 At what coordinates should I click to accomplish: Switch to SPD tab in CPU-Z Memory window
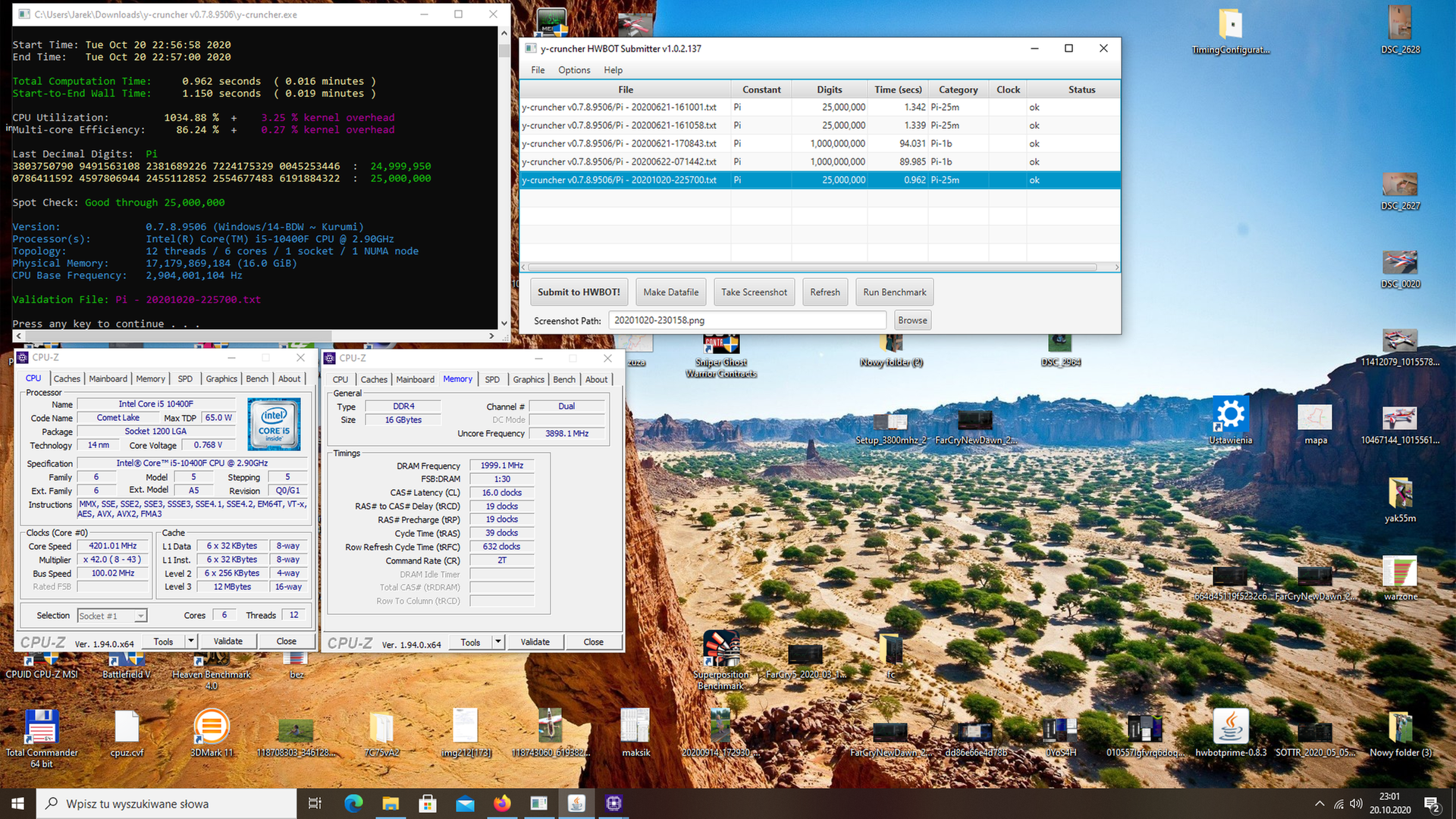[492, 379]
